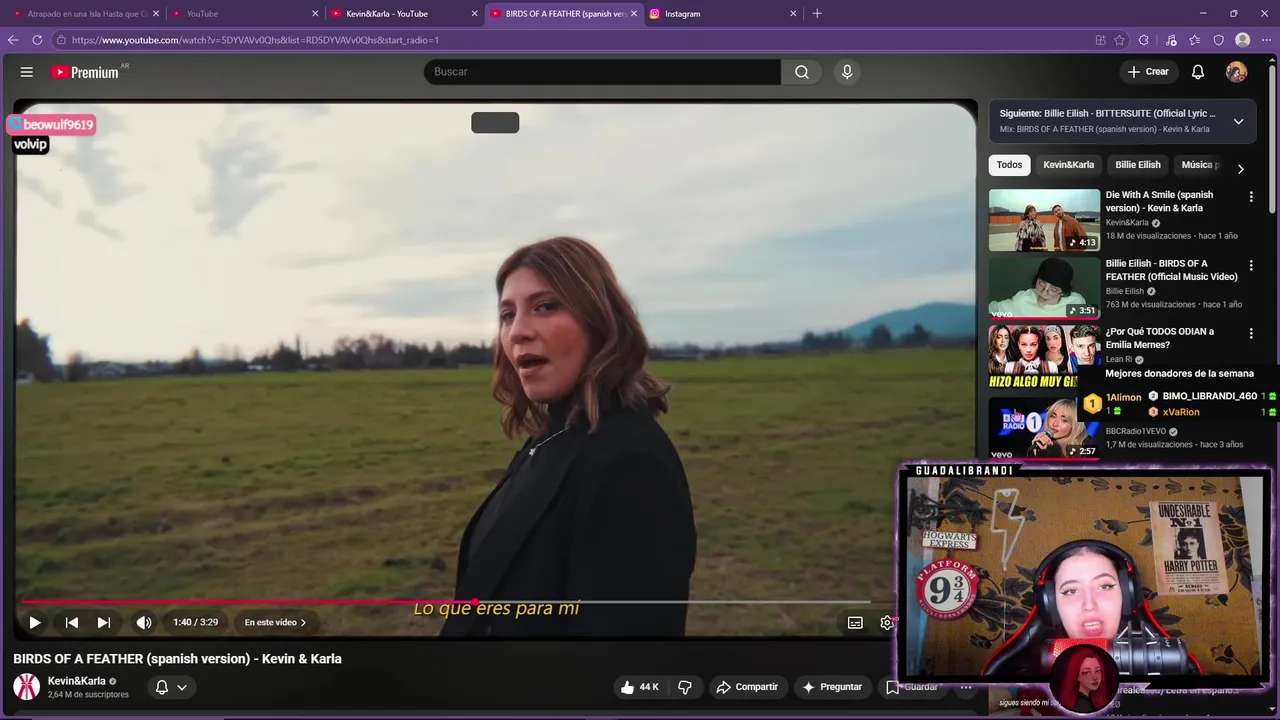This screenshot has height=720, width=1280.
Task: Open browser profile icon in toolbar
Action: (x=1243, y=40)
